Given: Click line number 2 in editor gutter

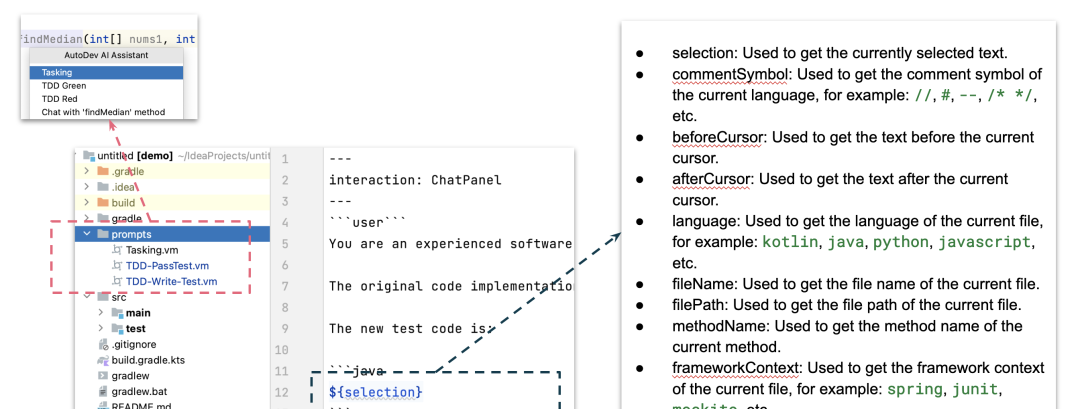Looking at the screenshot, I should (285, 180).
